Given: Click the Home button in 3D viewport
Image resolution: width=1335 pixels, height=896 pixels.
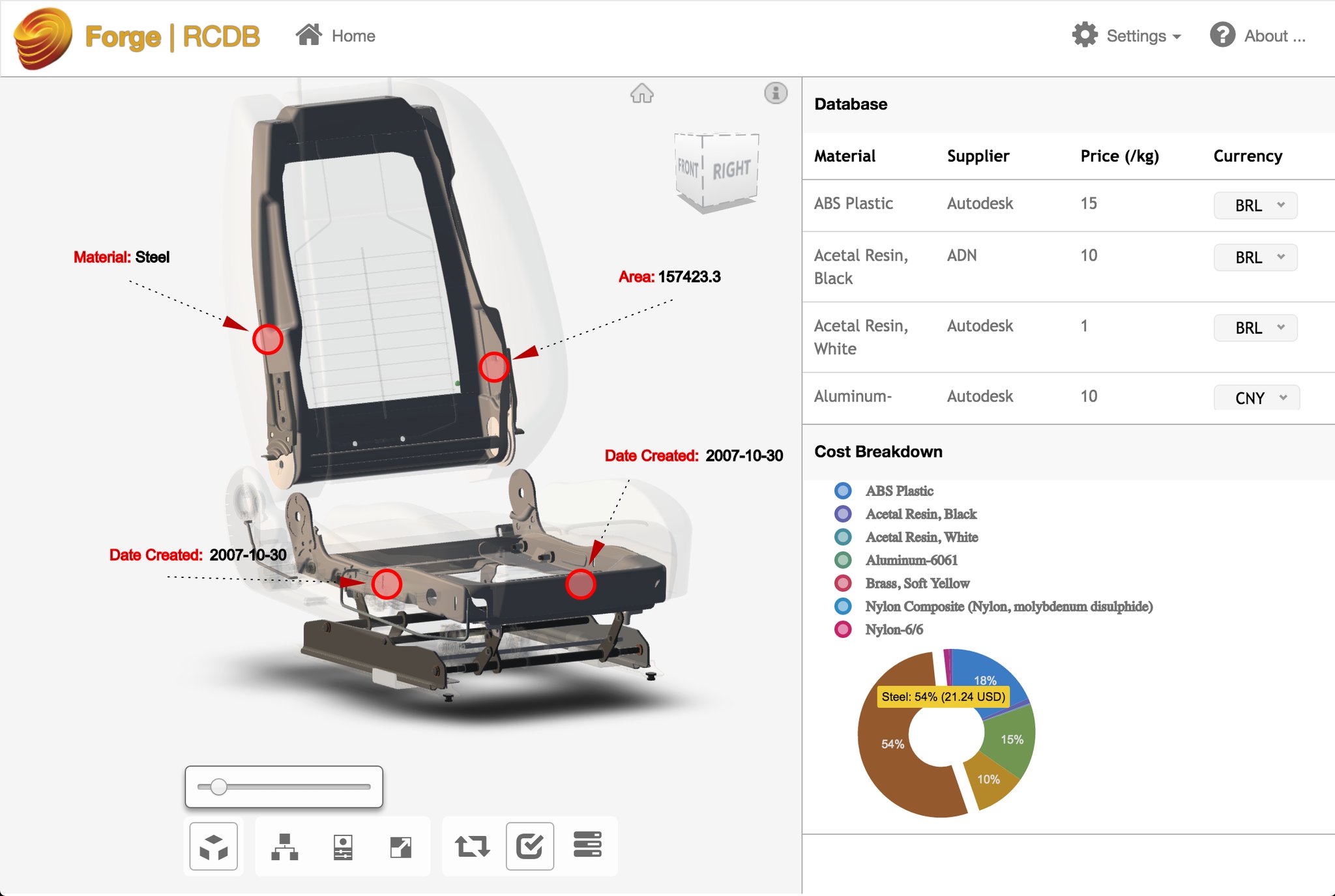Looking at the screenshot, I should coord(641,94).
